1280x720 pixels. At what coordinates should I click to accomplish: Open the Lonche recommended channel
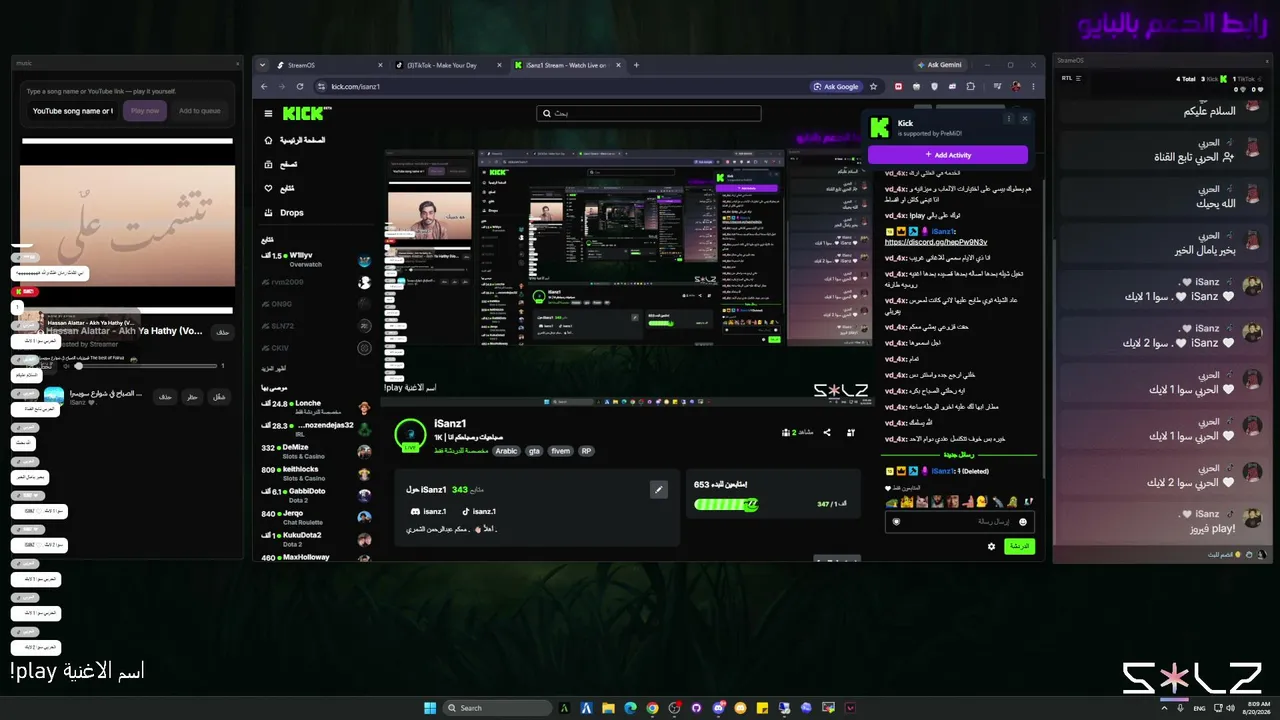pyautogui.click(x=316, y=407)
